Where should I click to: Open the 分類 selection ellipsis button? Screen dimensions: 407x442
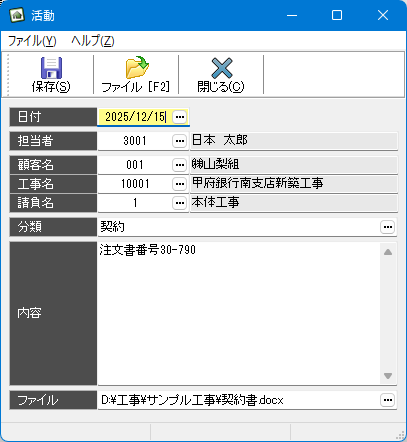point(387,227)
